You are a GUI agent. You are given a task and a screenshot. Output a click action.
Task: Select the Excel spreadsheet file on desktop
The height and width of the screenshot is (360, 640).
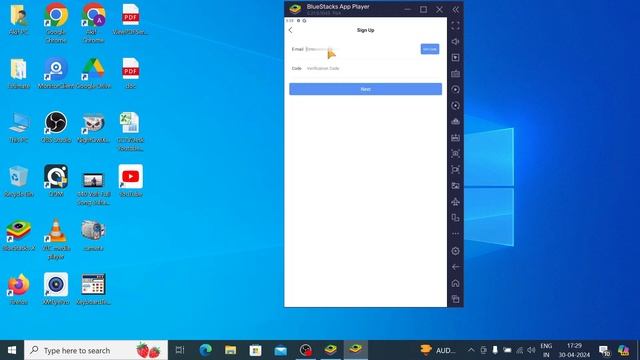tap(131, 131)
